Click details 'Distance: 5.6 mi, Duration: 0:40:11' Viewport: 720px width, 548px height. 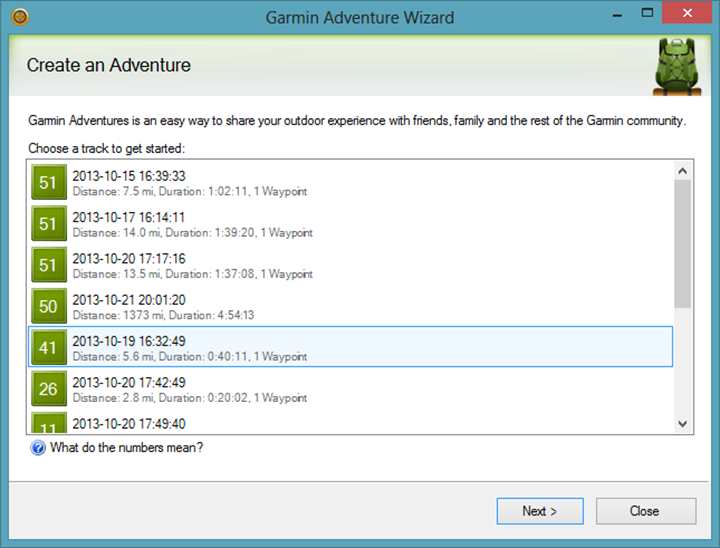(190, 357)
